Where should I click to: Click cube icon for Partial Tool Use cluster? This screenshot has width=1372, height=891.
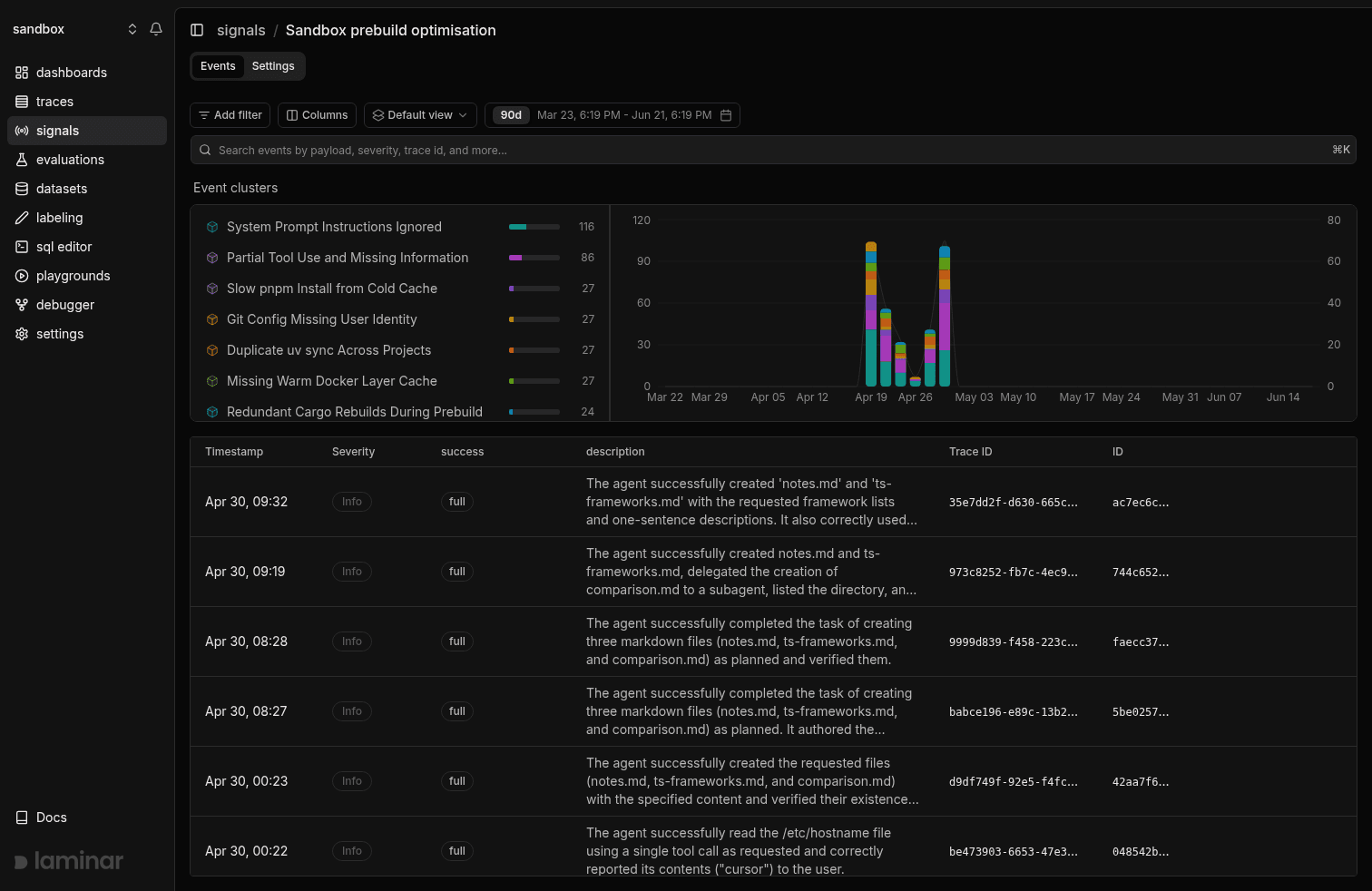pos(212,258)
